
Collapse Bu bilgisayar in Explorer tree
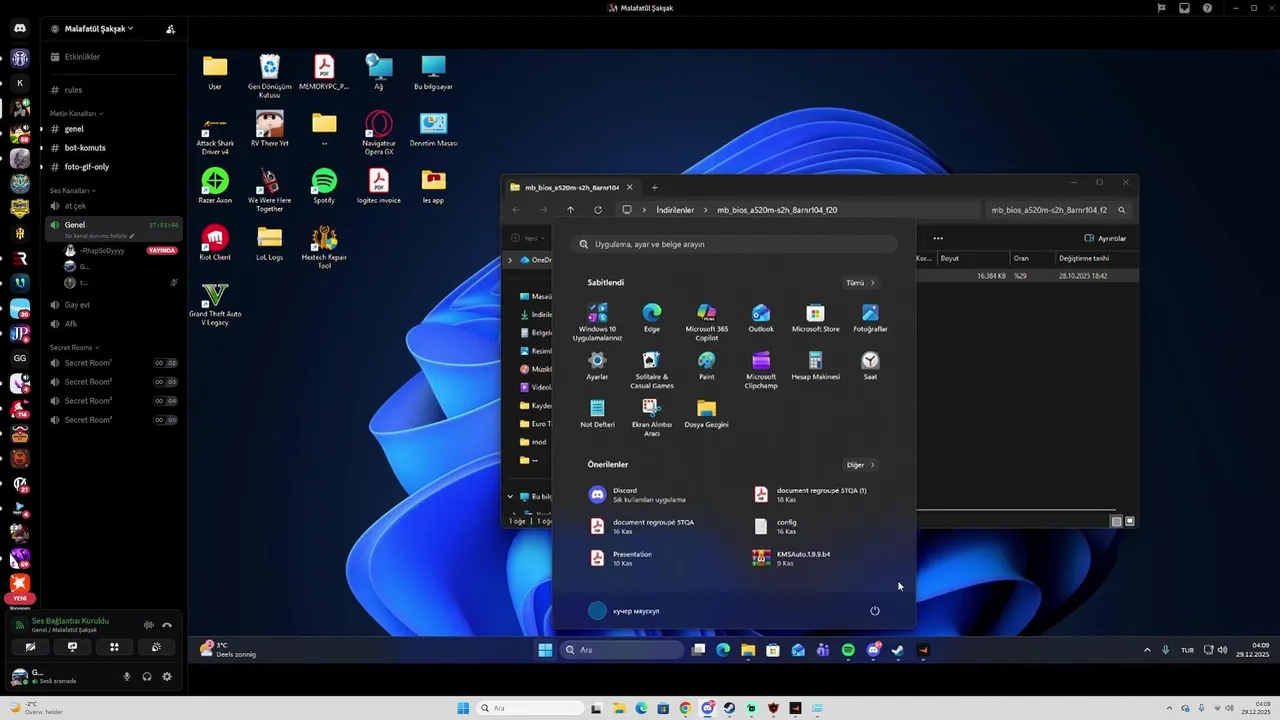[510, 496]
